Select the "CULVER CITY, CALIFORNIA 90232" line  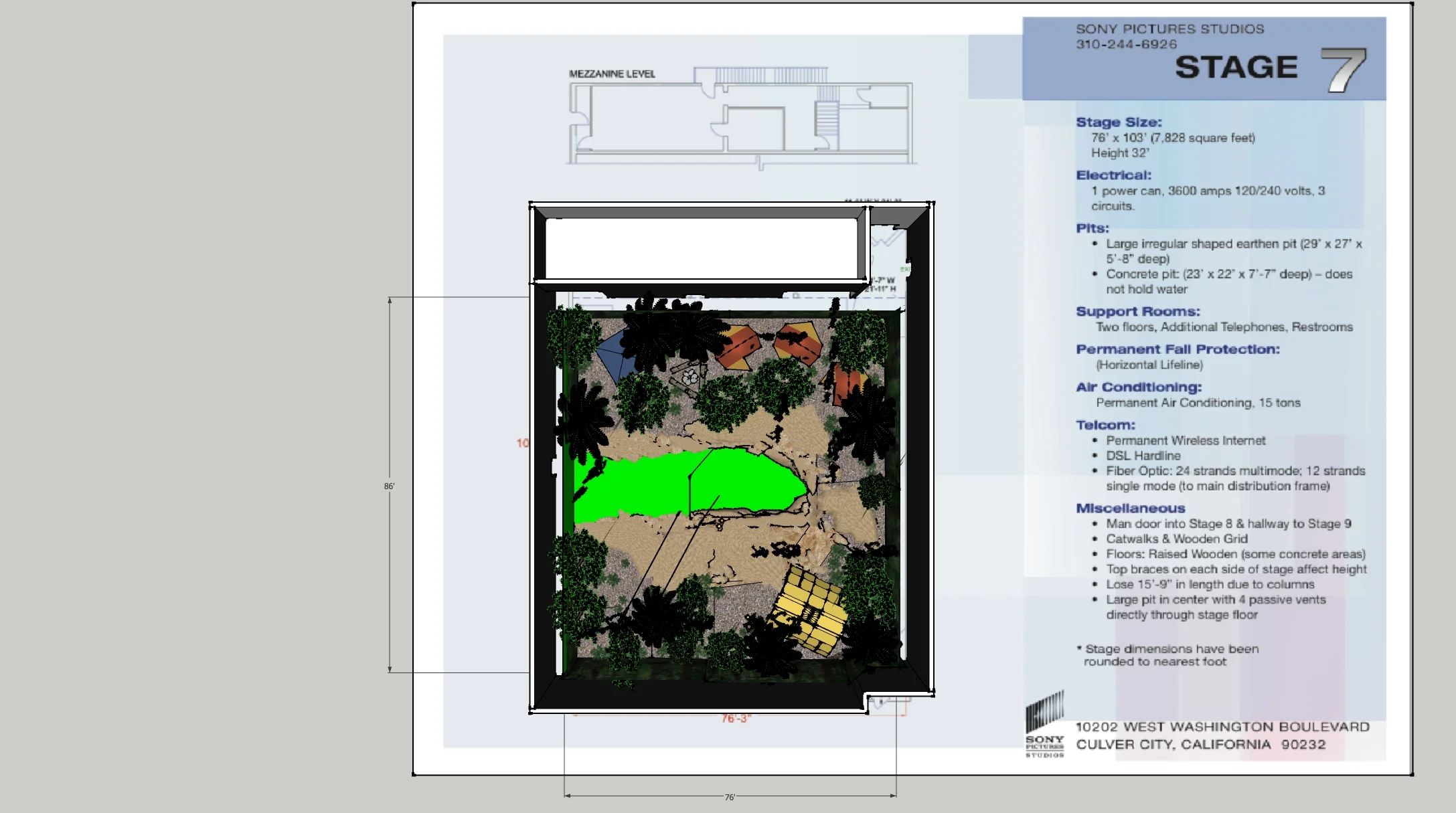1200,744
